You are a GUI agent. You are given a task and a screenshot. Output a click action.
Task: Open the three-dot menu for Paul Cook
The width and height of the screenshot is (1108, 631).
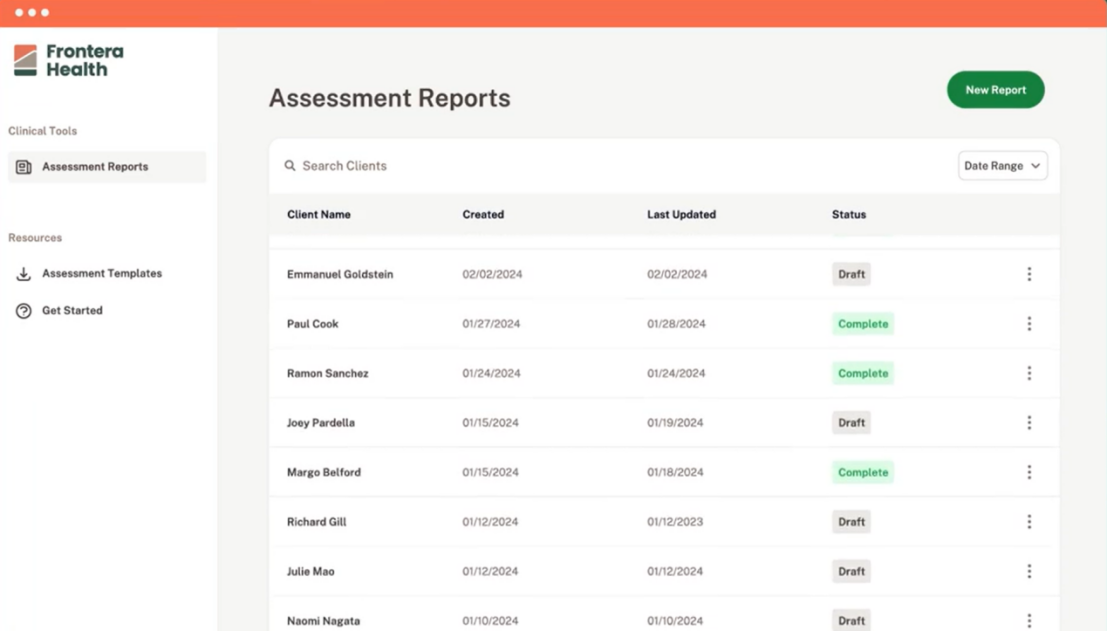coord(1029,324)
